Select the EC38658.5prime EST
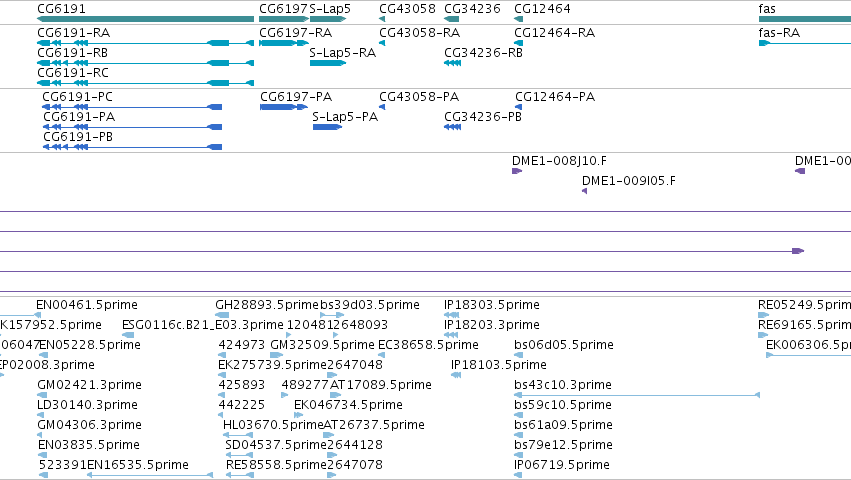 tap(380, 355)
